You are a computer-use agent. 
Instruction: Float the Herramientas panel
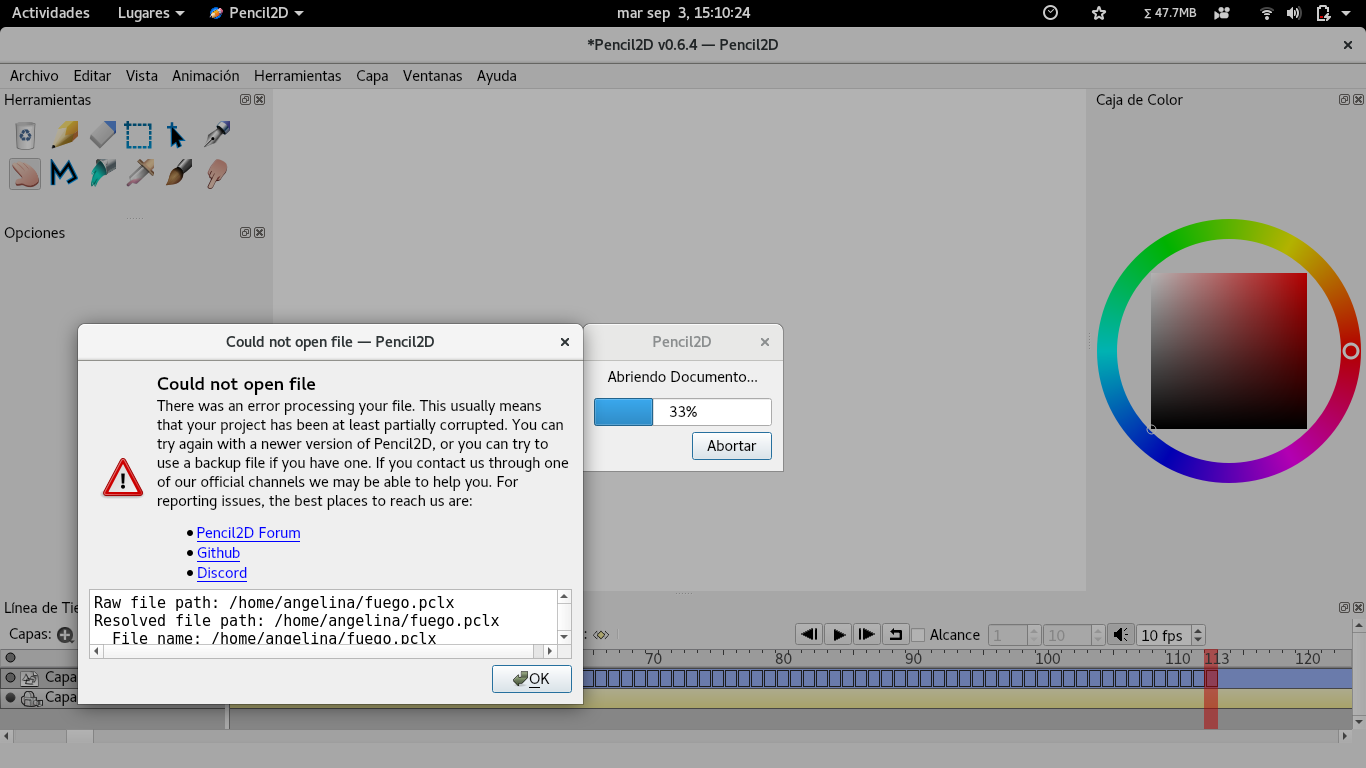coord(245,100)
